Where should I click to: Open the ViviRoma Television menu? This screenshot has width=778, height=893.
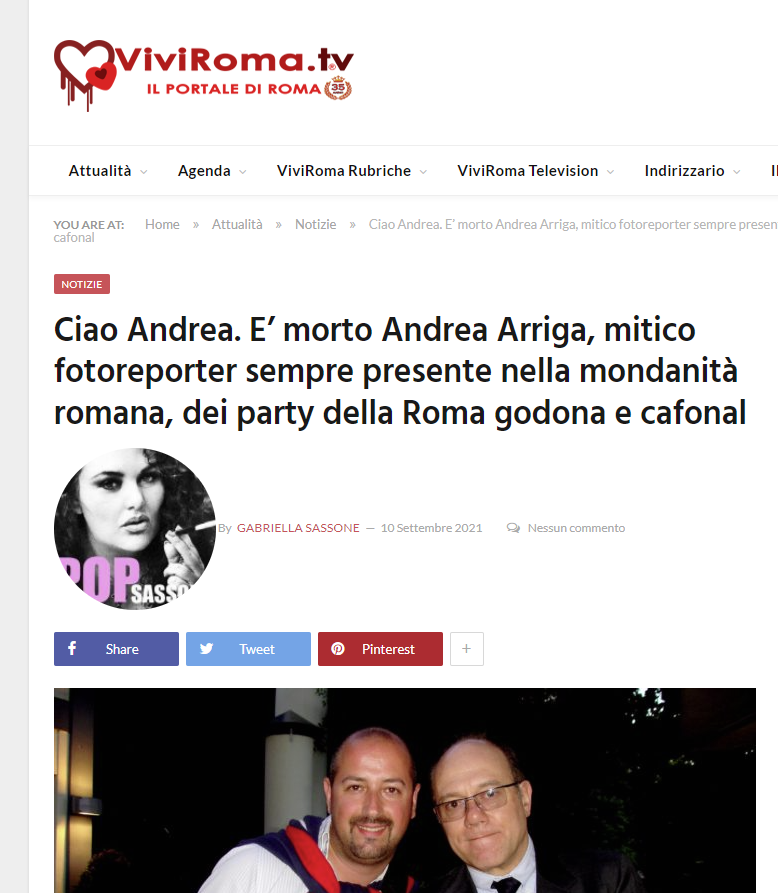(527, 171)
